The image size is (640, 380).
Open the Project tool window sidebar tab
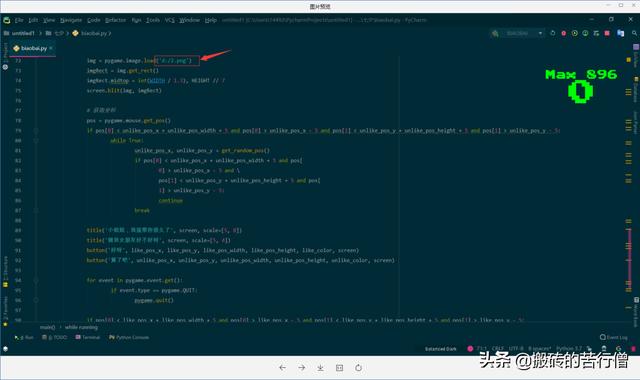tap(5, 52)
